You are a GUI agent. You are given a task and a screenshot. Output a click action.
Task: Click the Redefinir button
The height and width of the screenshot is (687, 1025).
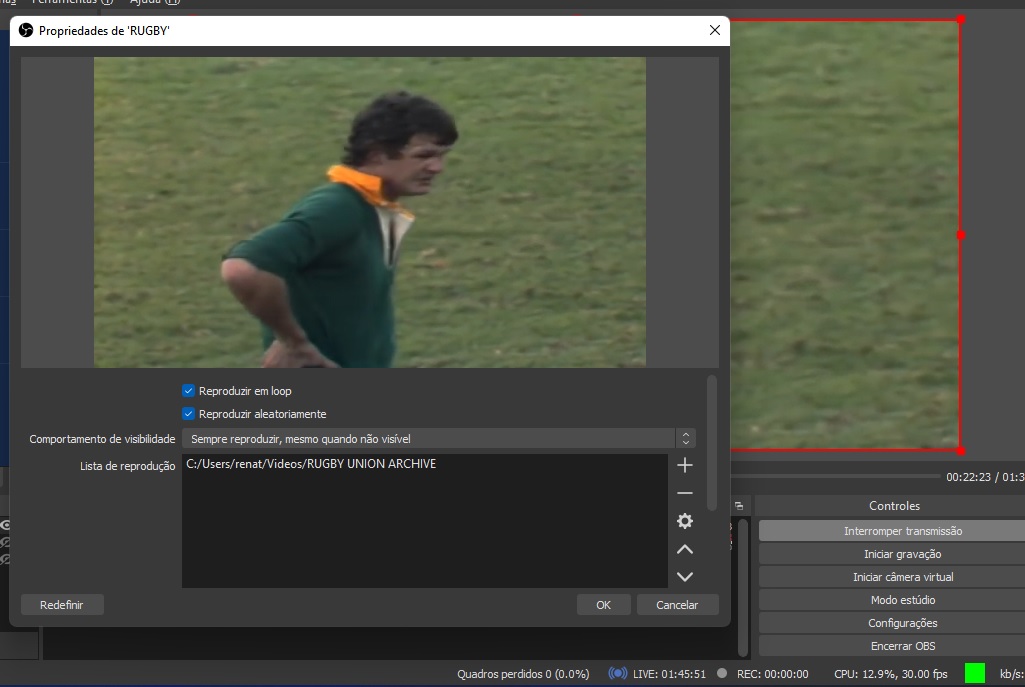(x=61, y=605)
